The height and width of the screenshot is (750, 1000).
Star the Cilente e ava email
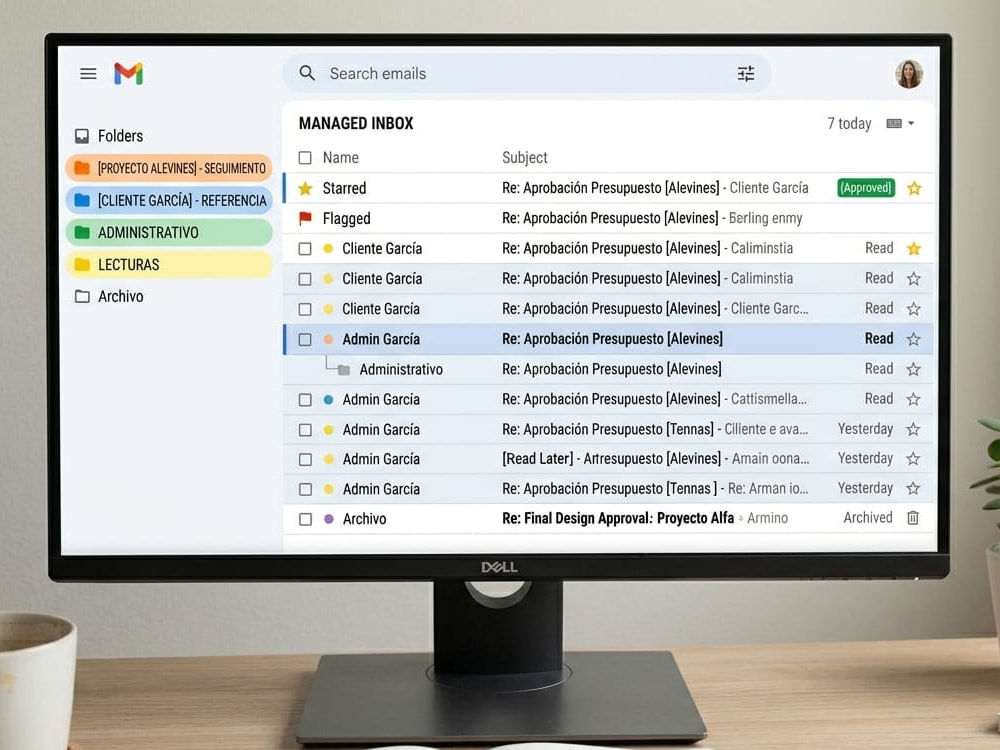click(913, 429)
